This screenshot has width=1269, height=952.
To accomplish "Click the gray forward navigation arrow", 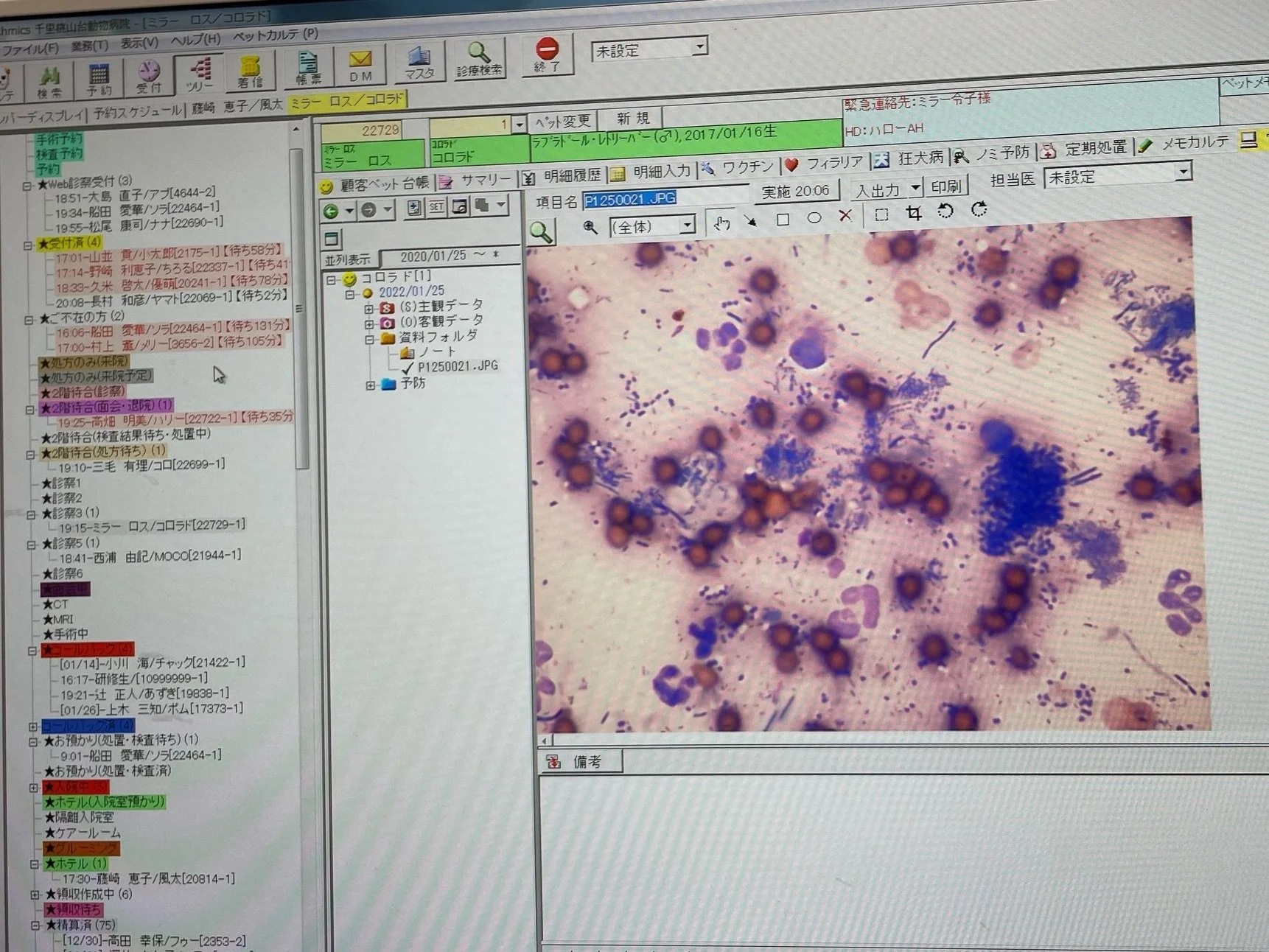I will 368,210.
